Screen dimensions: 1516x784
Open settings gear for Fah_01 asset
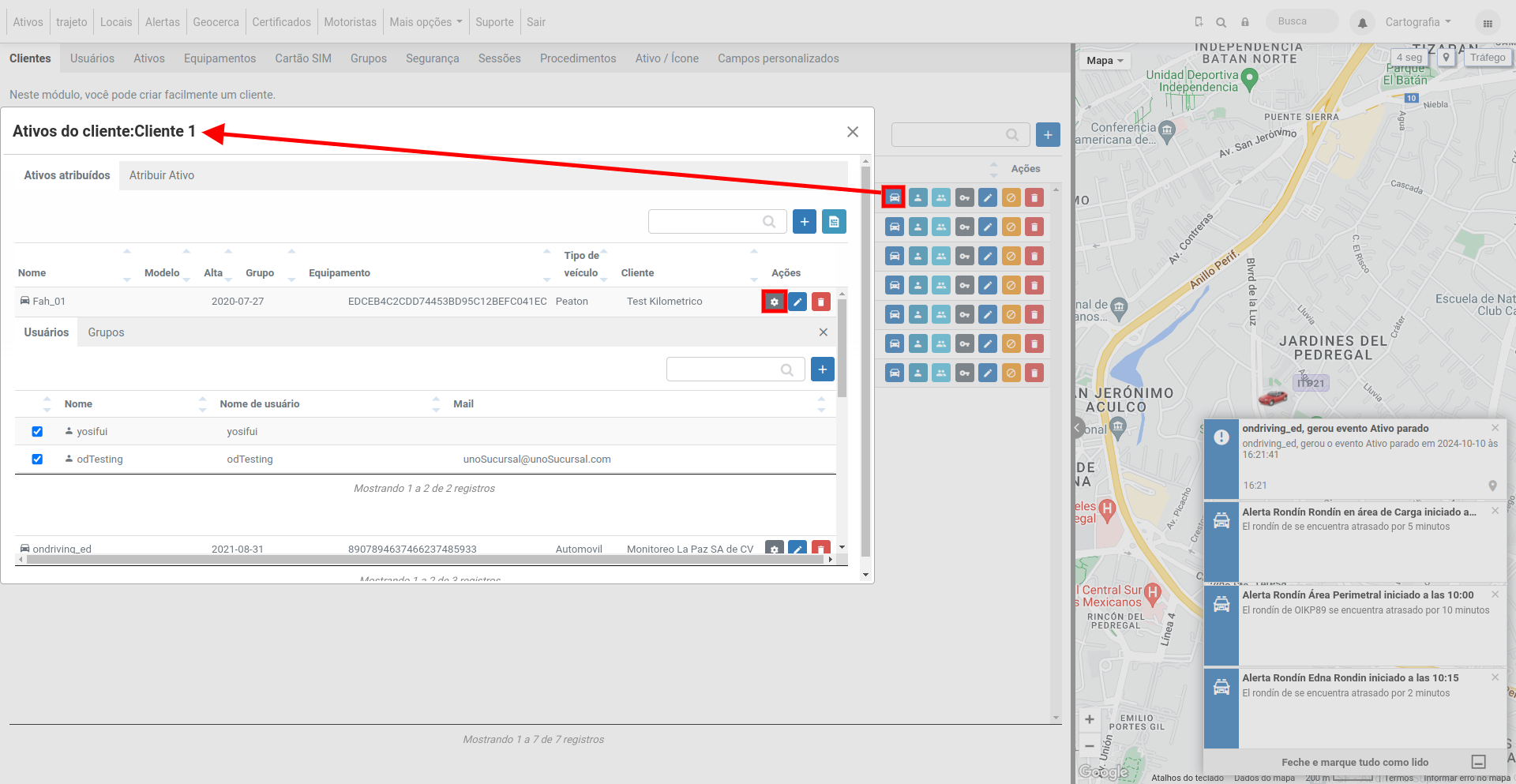point(775,302)
